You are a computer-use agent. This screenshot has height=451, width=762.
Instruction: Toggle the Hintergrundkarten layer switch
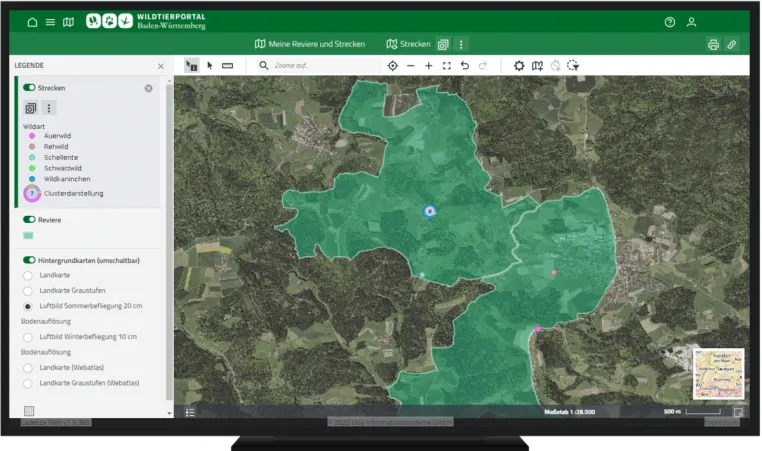(29, 260)
